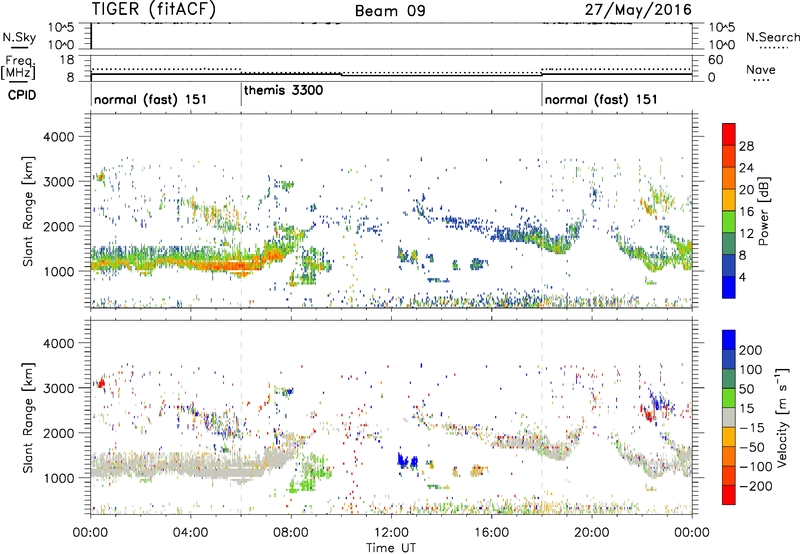
Task: Click the 'TIGER (fitACF)' title text
Action: coord(154,9)
